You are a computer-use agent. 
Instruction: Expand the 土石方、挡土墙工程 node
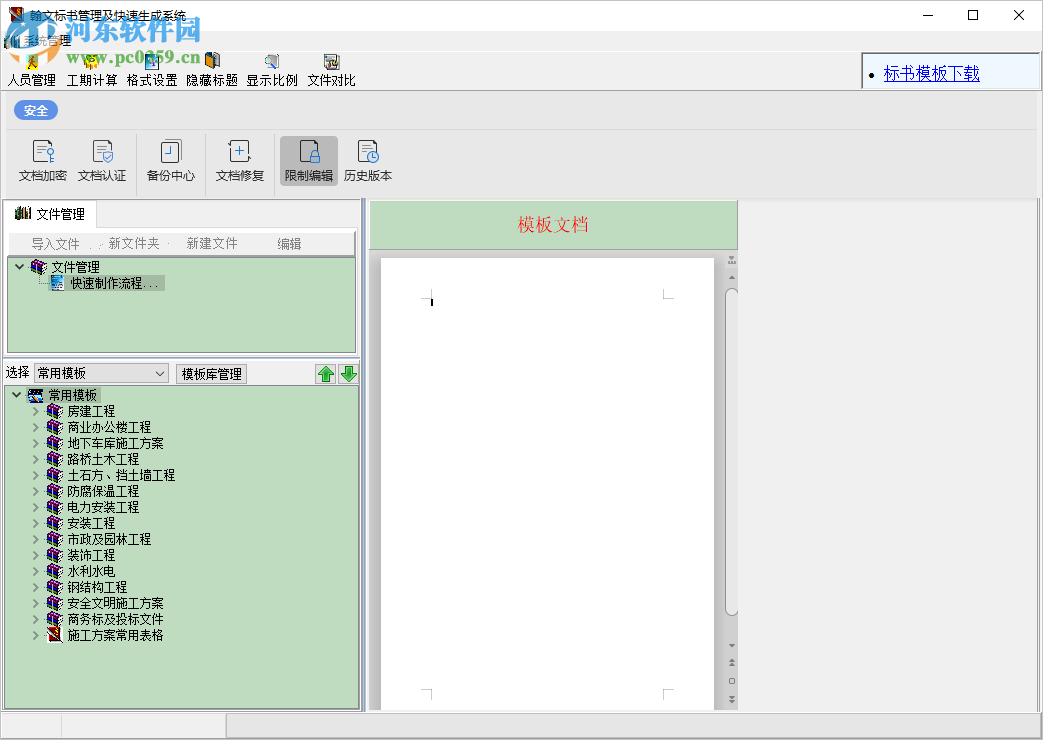[36, 475]
